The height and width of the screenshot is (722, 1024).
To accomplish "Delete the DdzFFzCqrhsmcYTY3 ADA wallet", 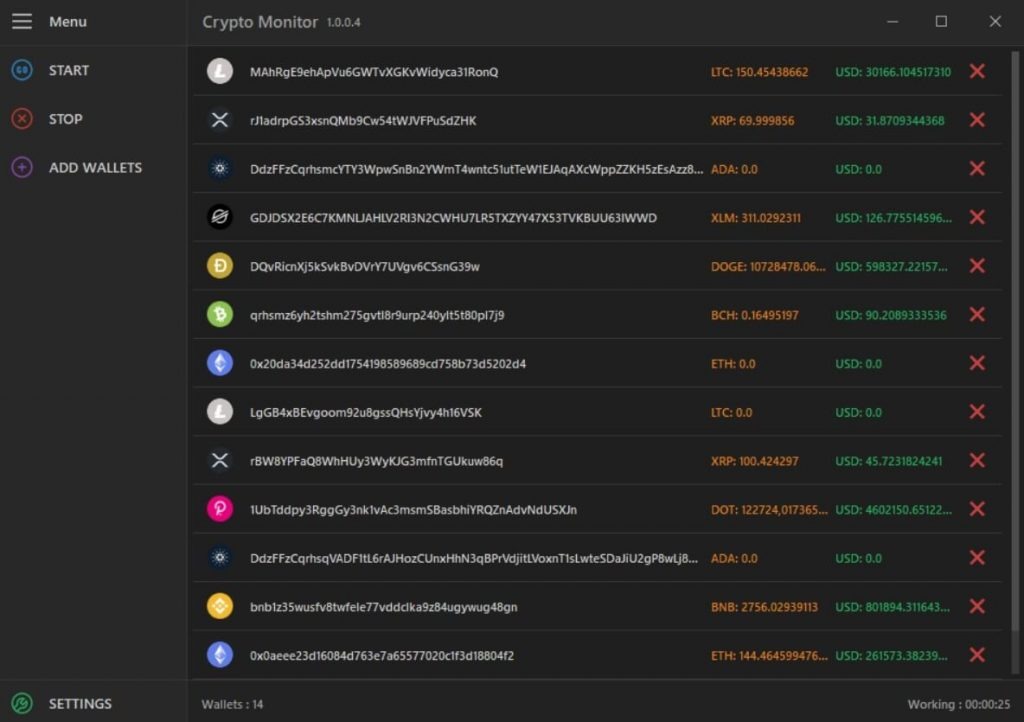I will (977, 168).
